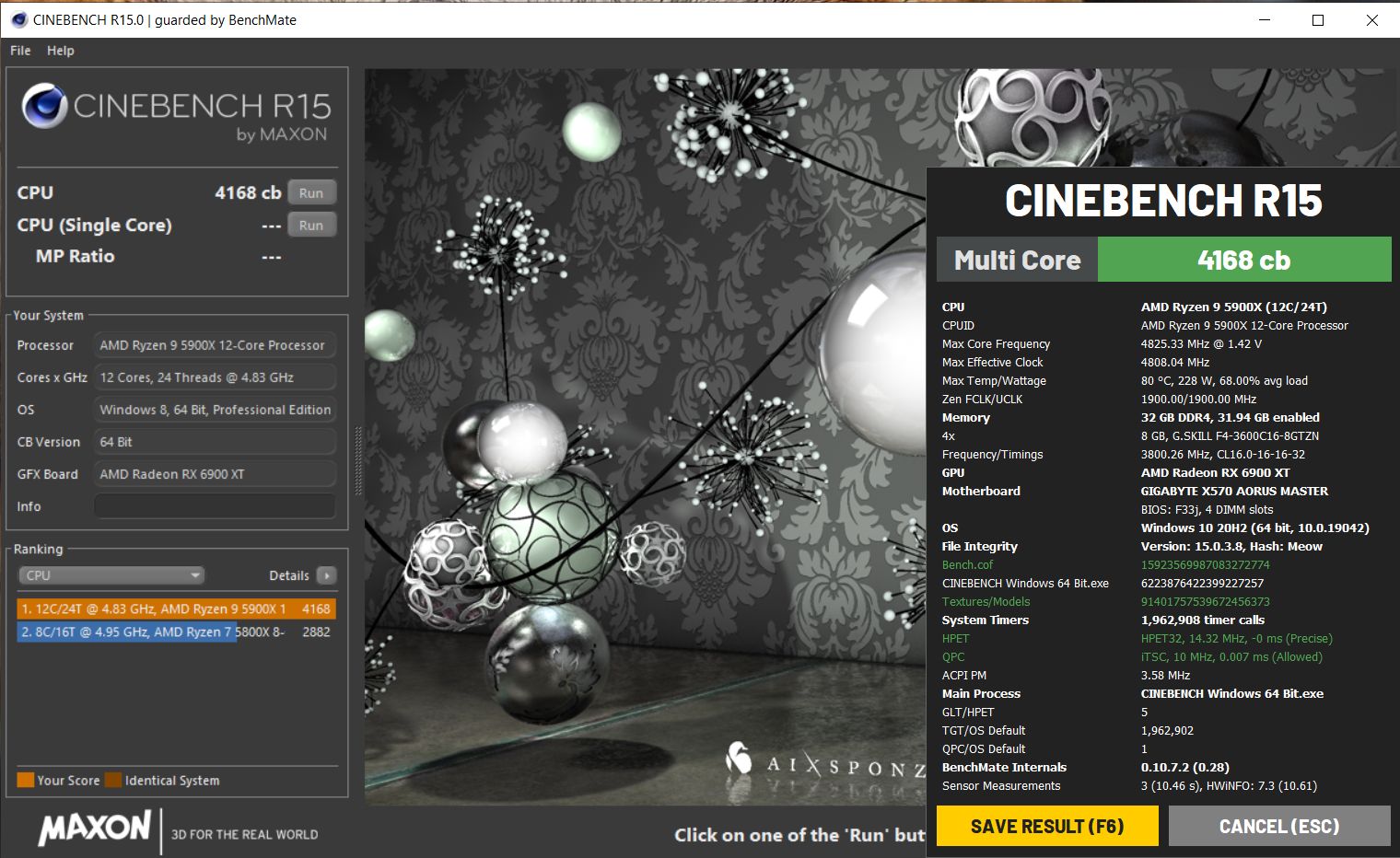Click the 4168 cb CPU score value
The width and height of the screenshot is (1400, 858).
pos(248,192)
